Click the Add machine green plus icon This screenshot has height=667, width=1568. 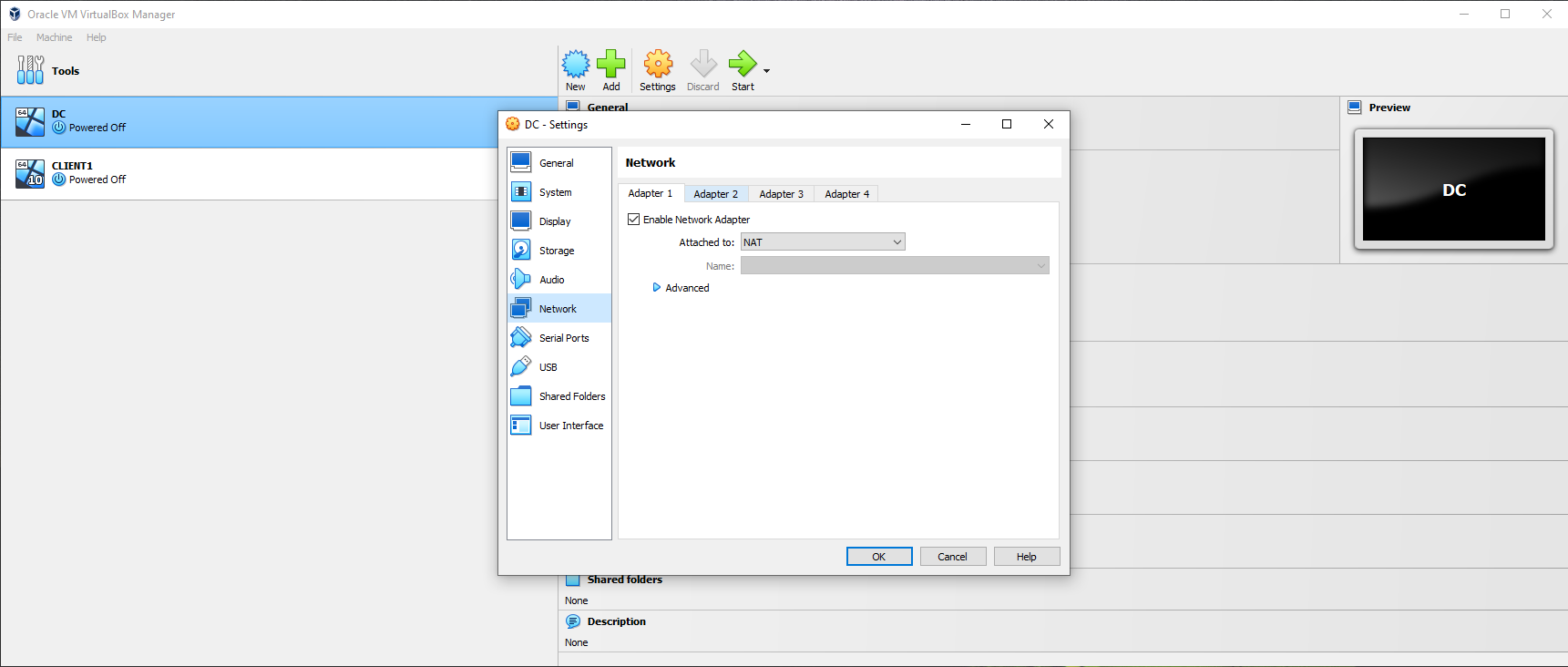(x=611, y=64)
